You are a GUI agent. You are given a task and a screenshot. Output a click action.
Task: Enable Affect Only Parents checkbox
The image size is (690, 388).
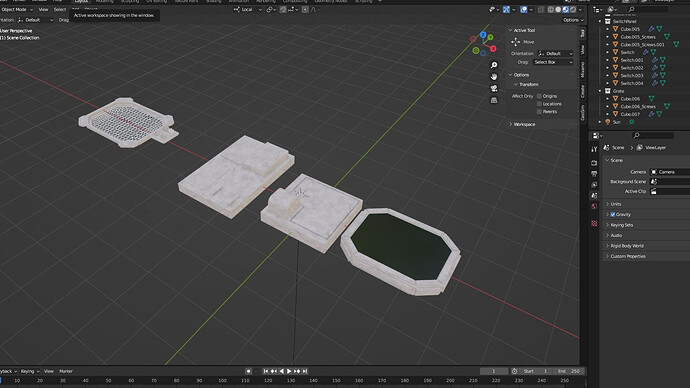coord(539,112)
